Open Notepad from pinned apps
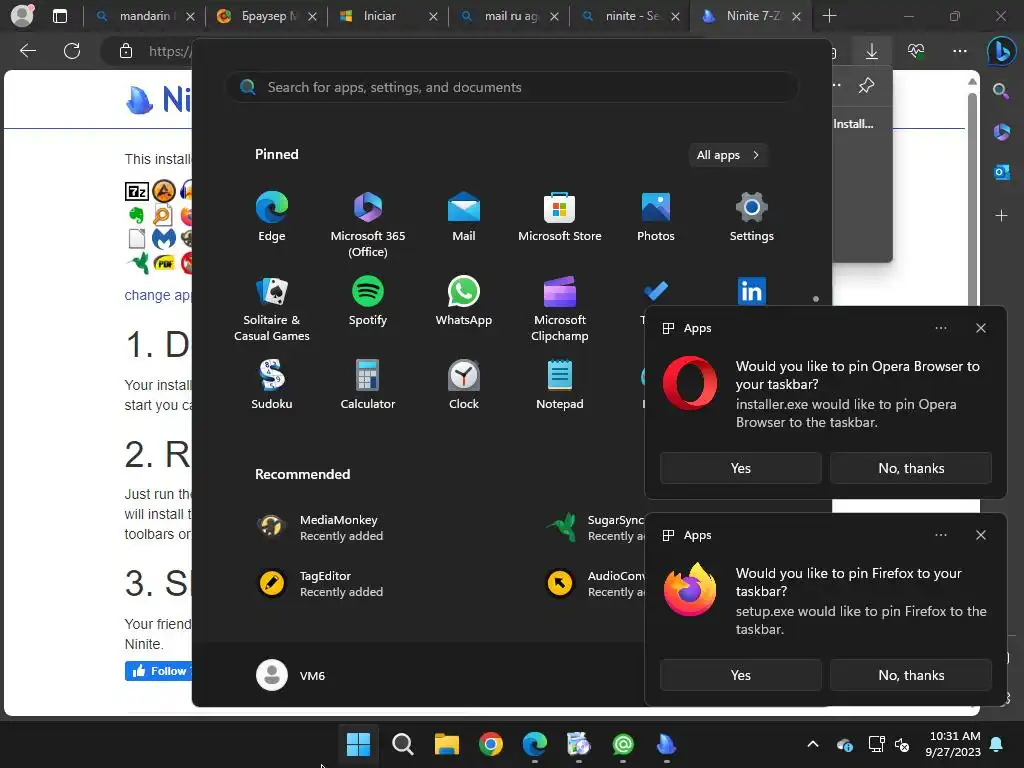This screenshot has width=1024, height=768. point(560,385)
